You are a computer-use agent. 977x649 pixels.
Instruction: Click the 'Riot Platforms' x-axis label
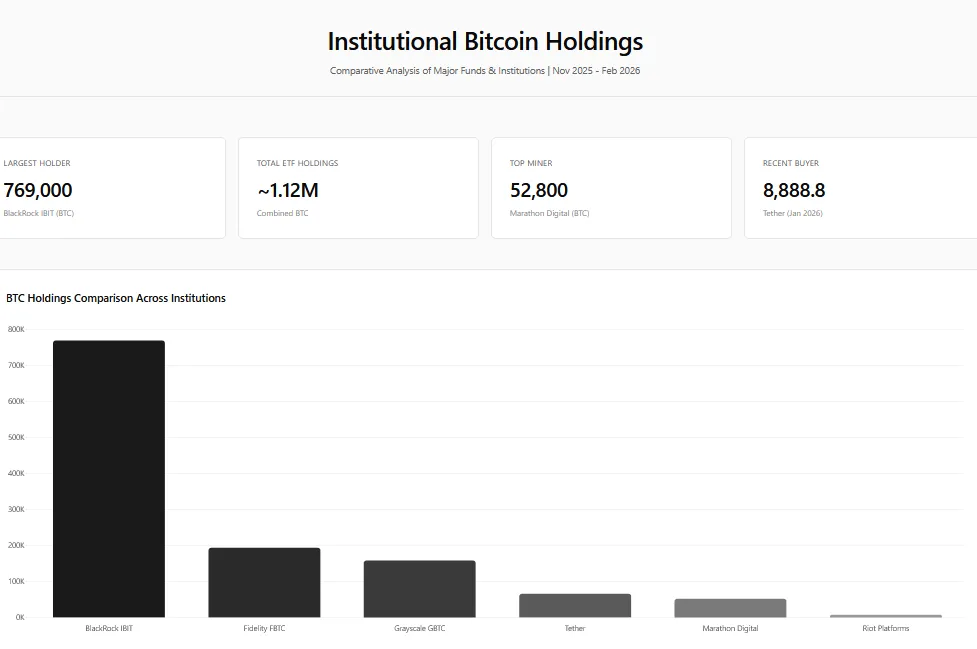point(885,628)
